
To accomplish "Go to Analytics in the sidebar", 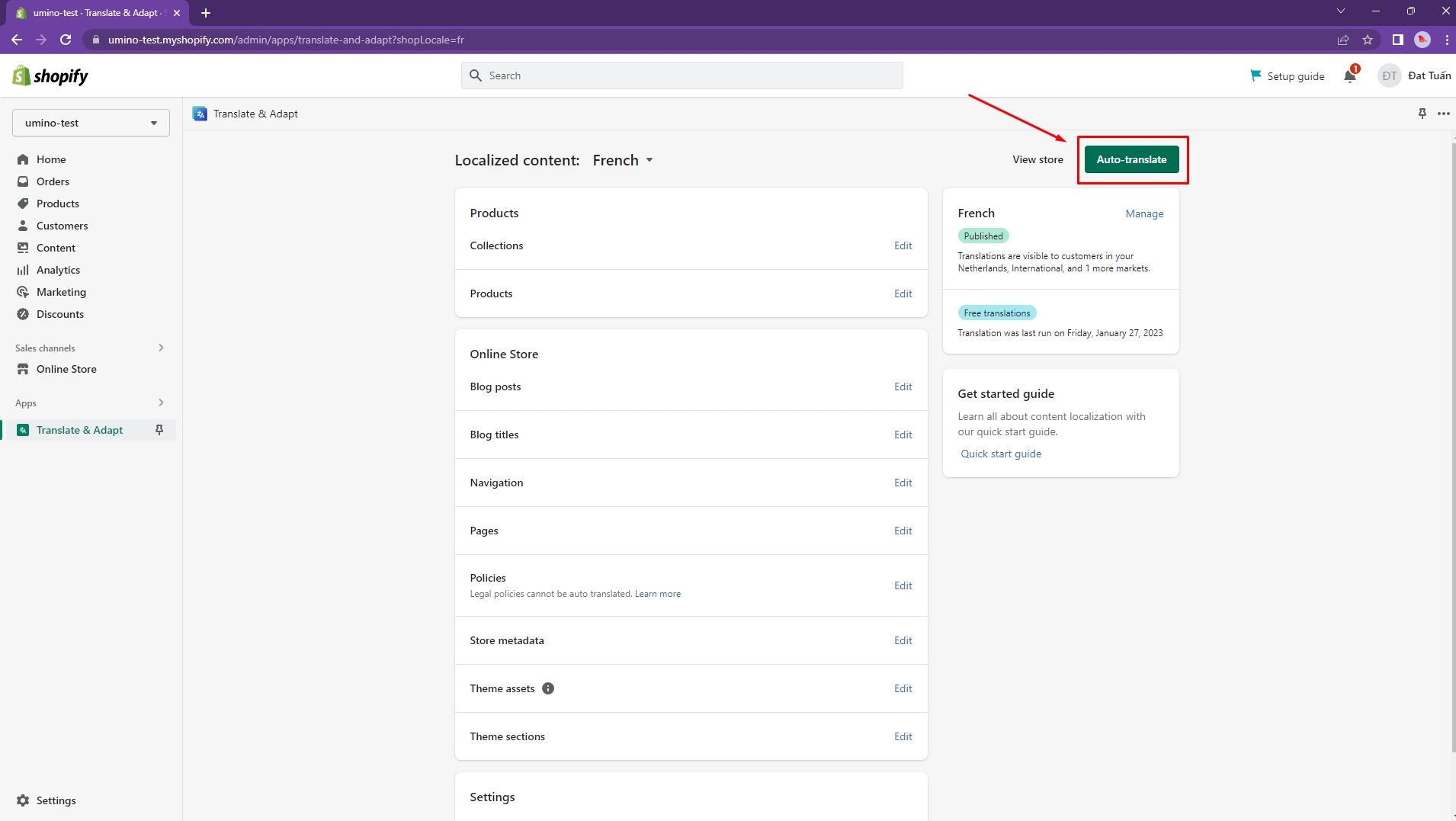I will click(x=58, y=270).
